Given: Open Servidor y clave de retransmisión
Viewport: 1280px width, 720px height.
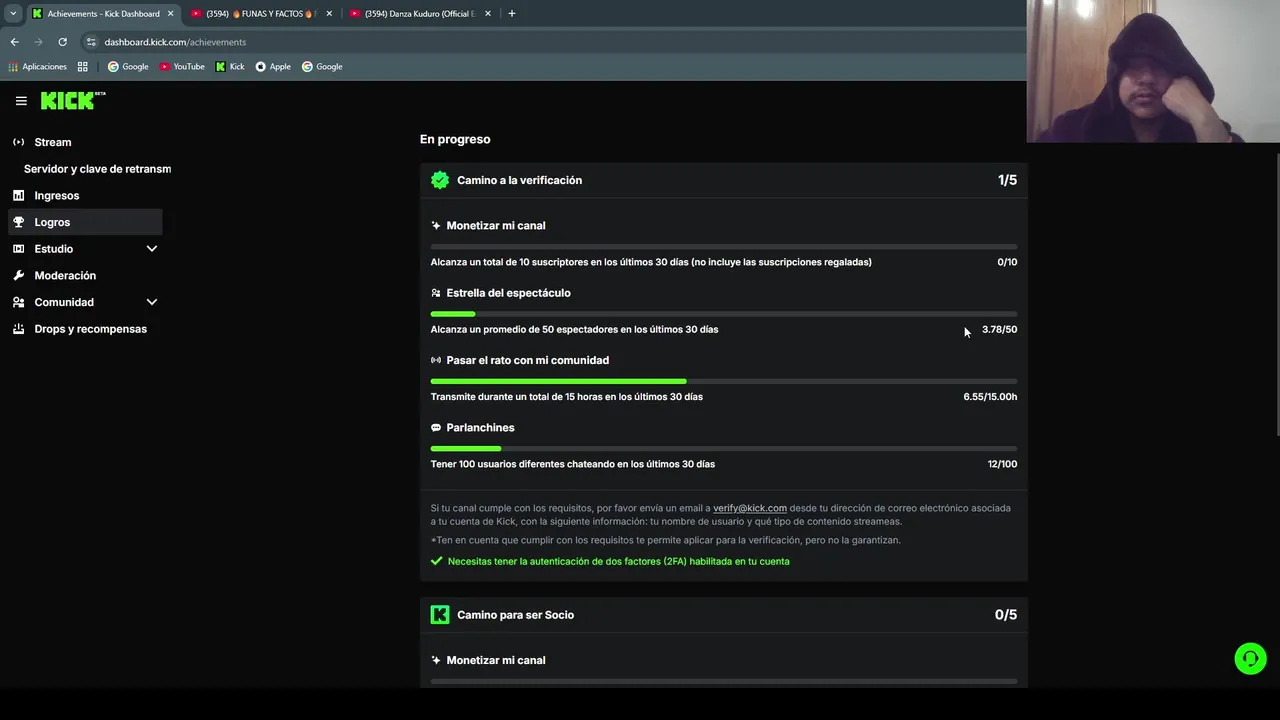Looking at the screenshot, I should click(97, 169).
